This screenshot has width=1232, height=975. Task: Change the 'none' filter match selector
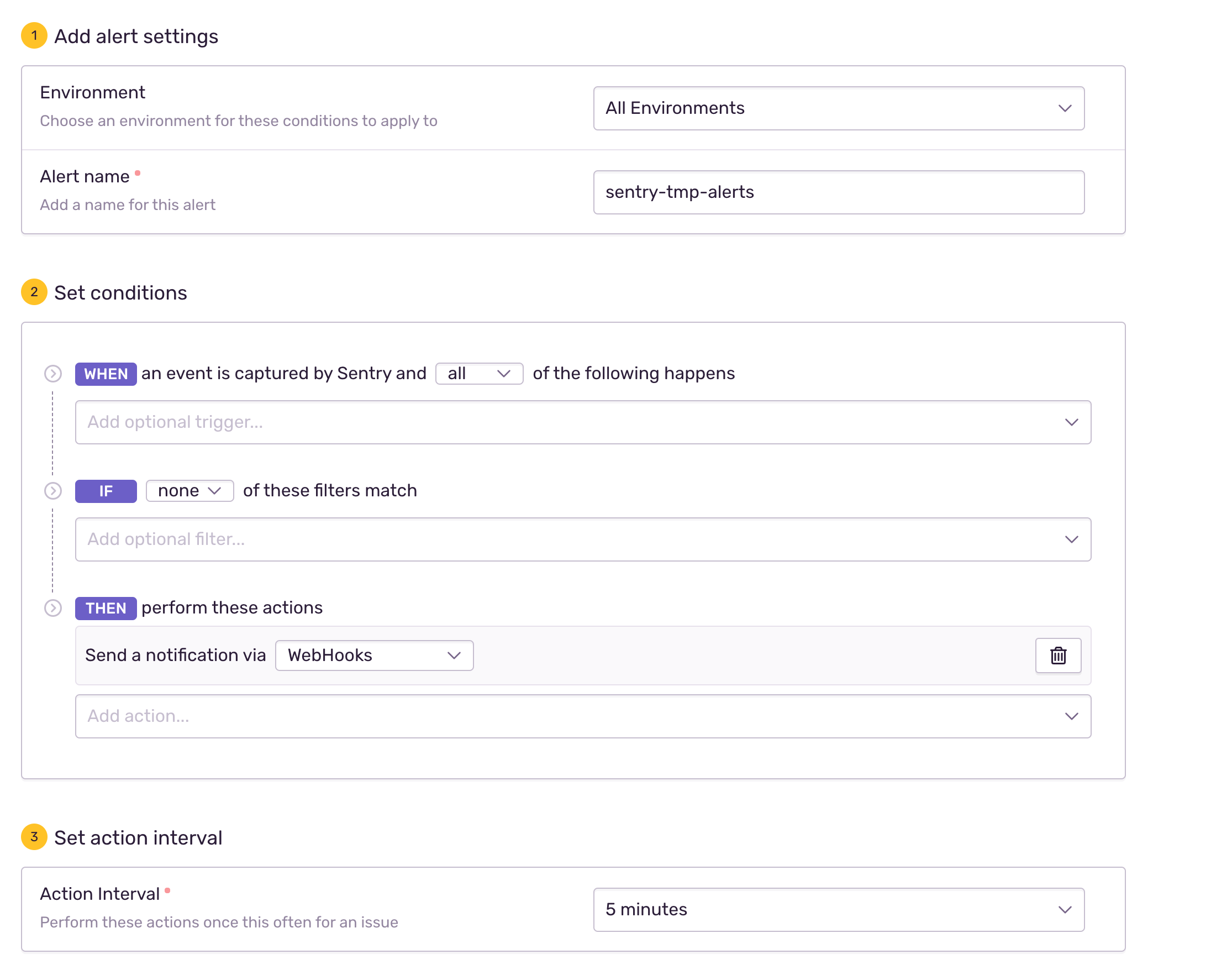pos(189,491)
